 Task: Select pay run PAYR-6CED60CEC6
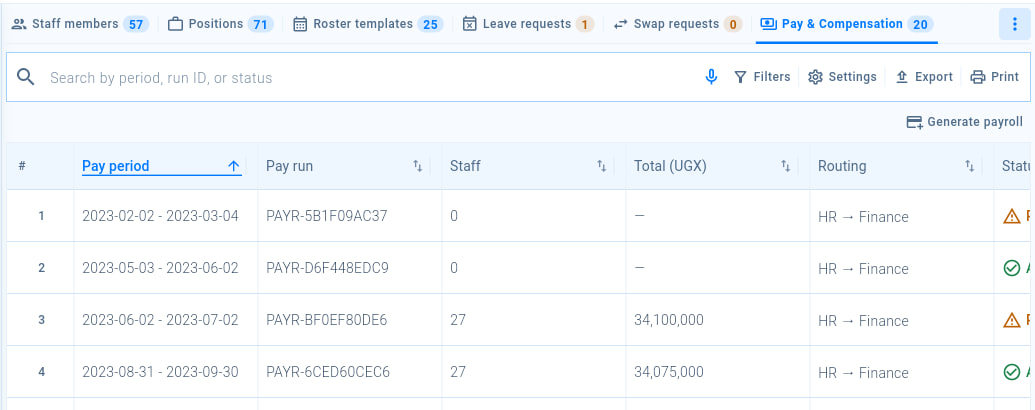(328, 372)
